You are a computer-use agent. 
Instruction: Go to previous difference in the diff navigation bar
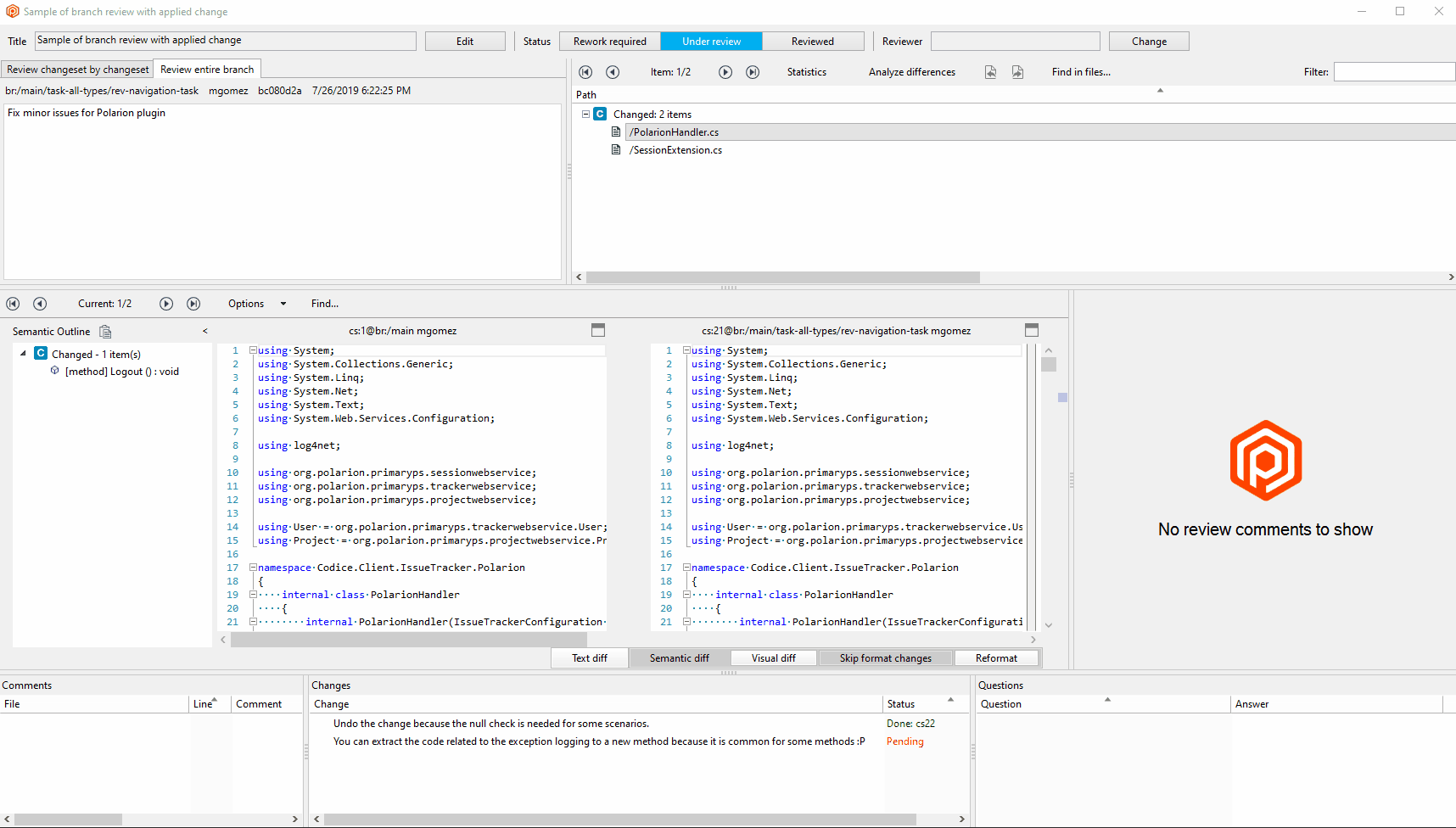tap(40, 303)
